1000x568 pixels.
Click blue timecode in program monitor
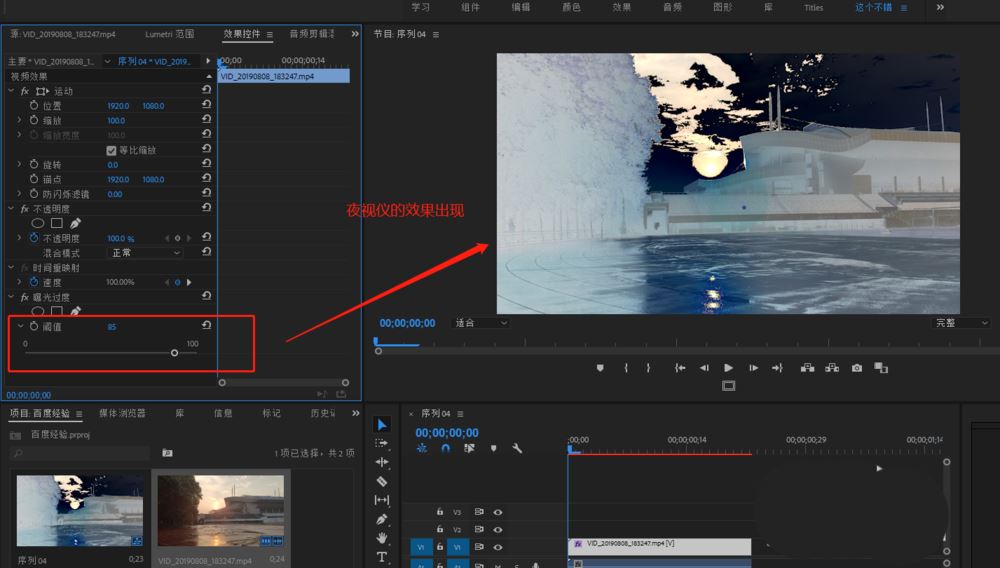408,323
